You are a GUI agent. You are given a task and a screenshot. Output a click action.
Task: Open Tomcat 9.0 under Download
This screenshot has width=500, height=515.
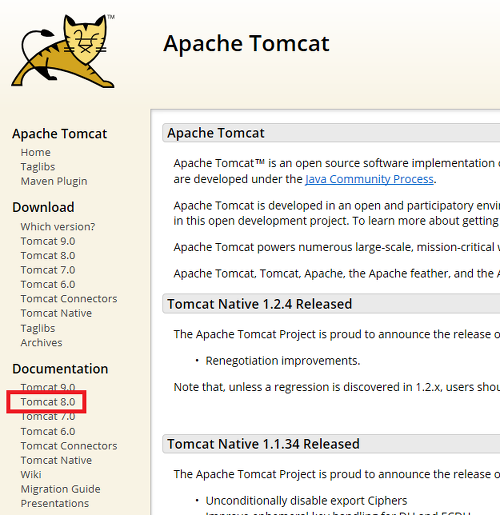[x=48, y=241]
